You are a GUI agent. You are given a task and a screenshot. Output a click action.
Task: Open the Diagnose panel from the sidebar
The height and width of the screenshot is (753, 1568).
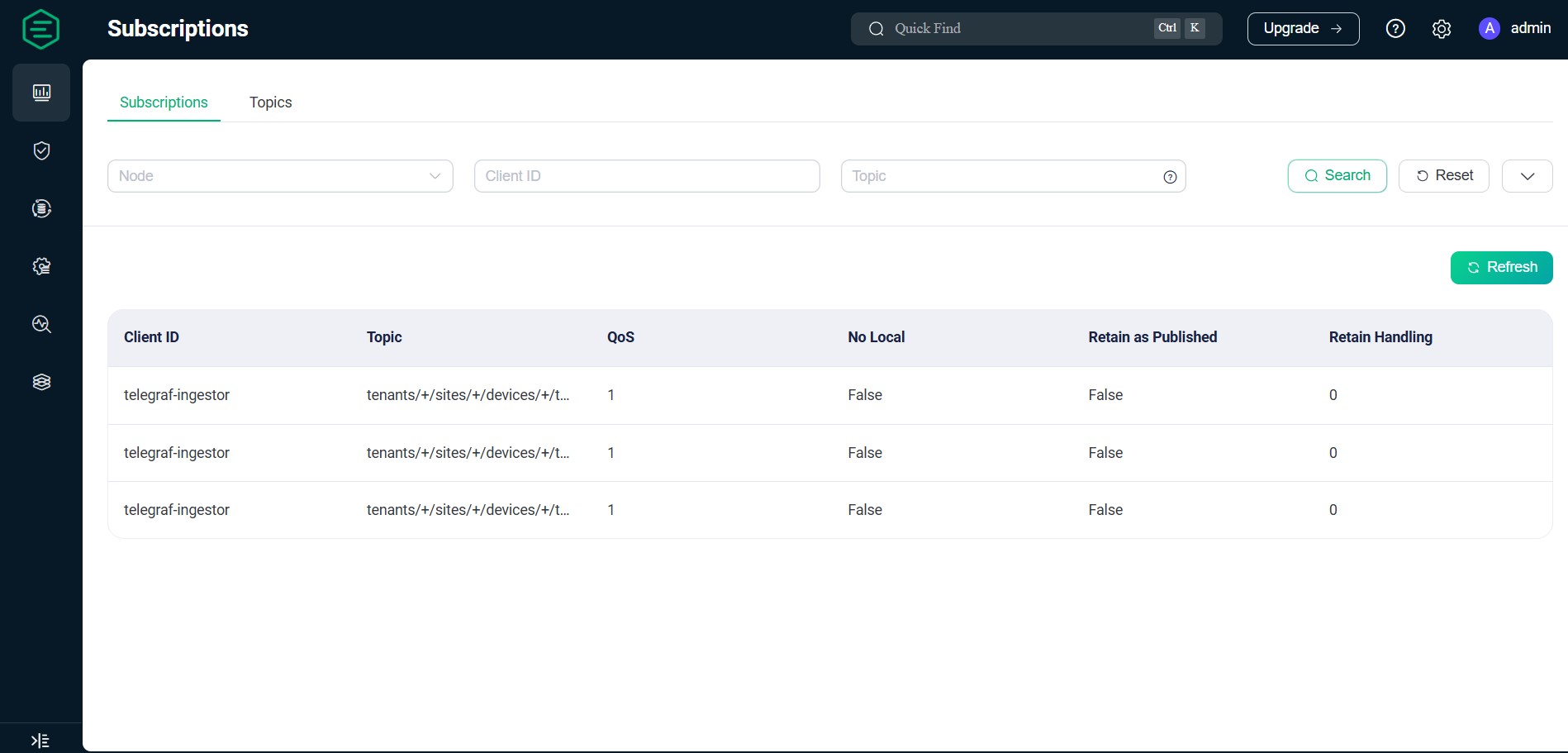(40, 324)
